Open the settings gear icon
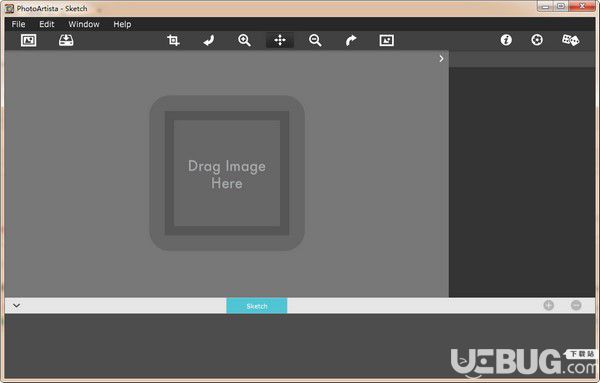Image resolution: width=600 pixels, height=383 pixels. point(537,40)
